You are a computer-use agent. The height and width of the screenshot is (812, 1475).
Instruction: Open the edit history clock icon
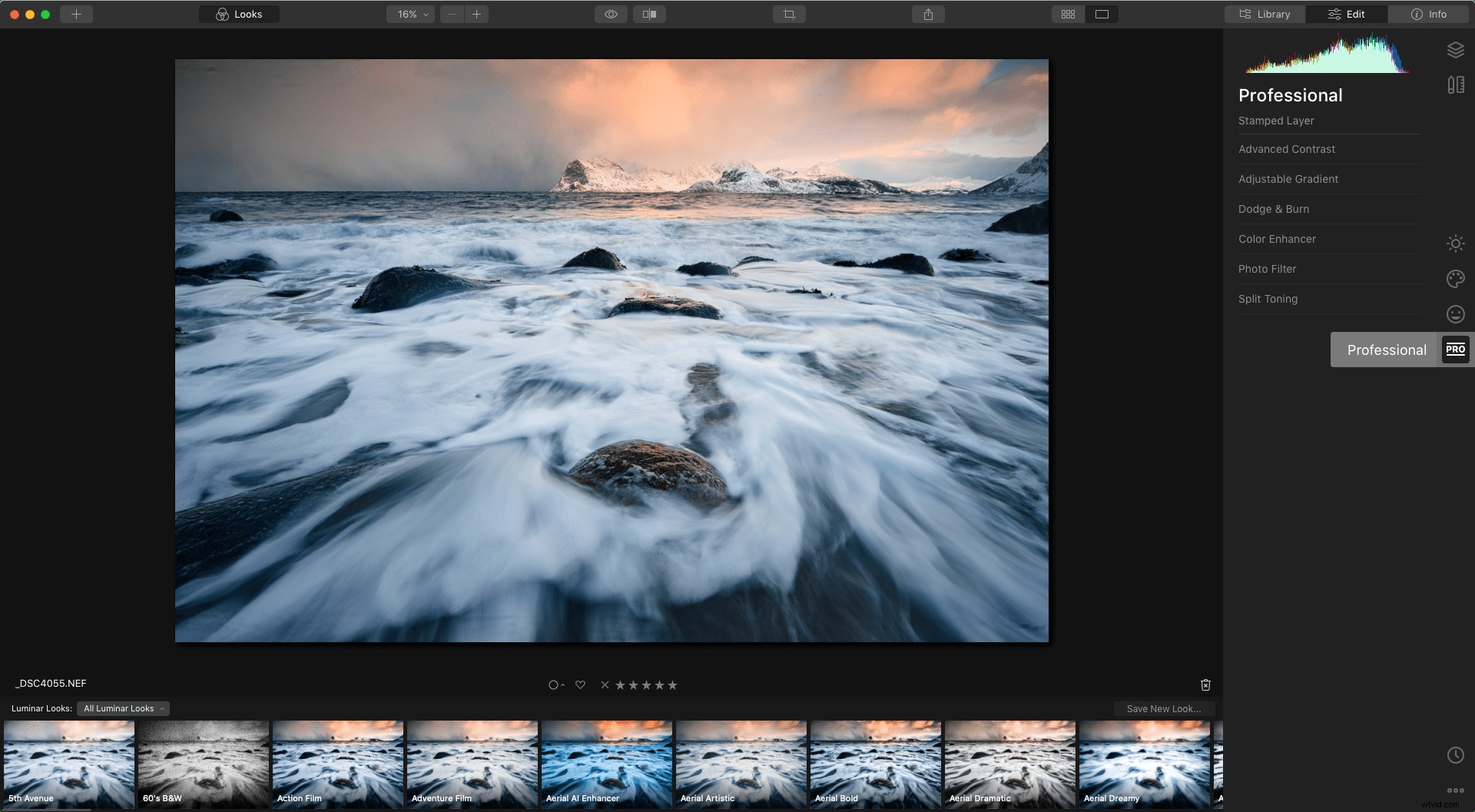point(1457,755)
